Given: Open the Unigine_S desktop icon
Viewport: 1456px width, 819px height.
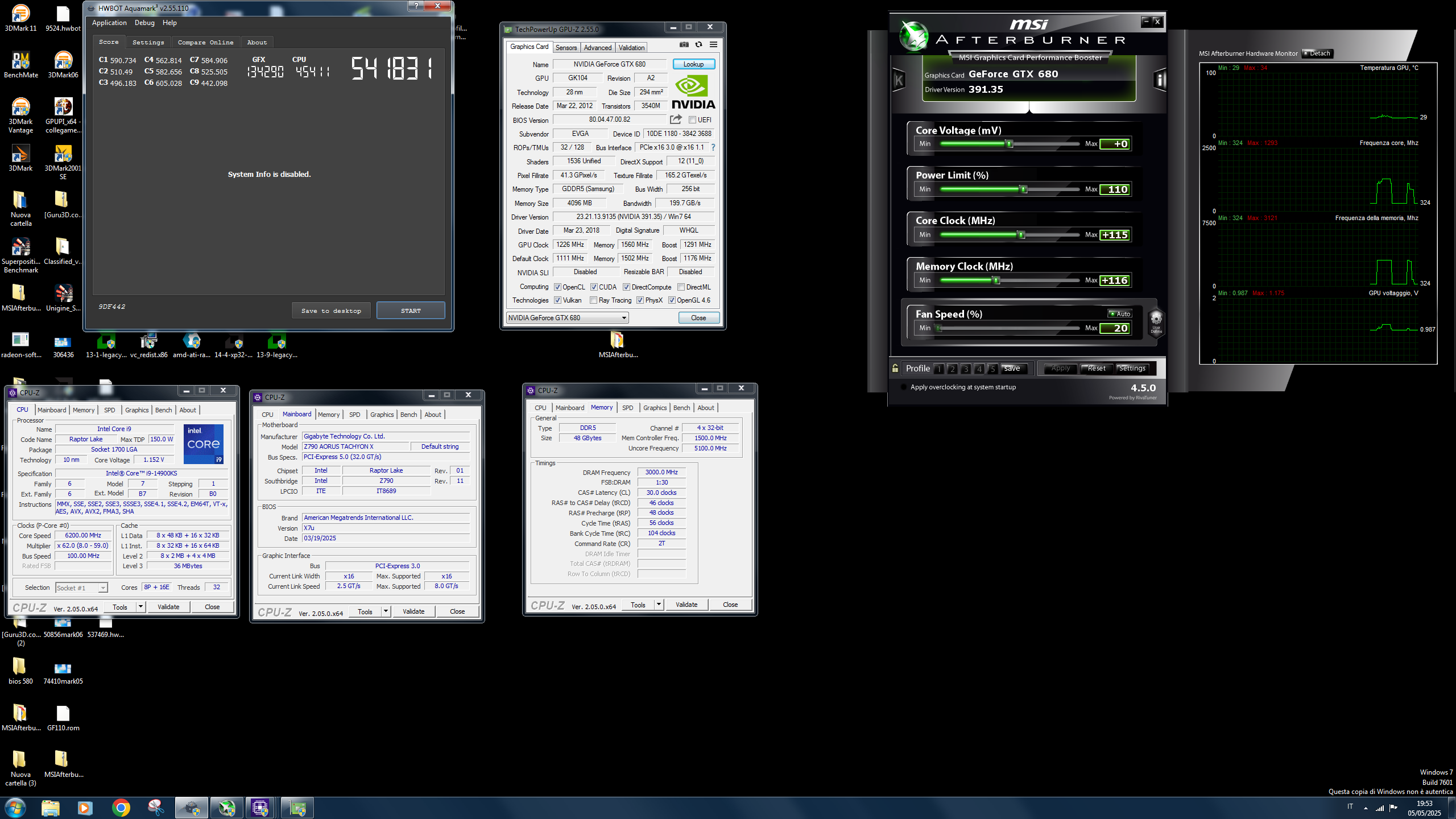Looking at the screenshot, I should pos(63,297).
